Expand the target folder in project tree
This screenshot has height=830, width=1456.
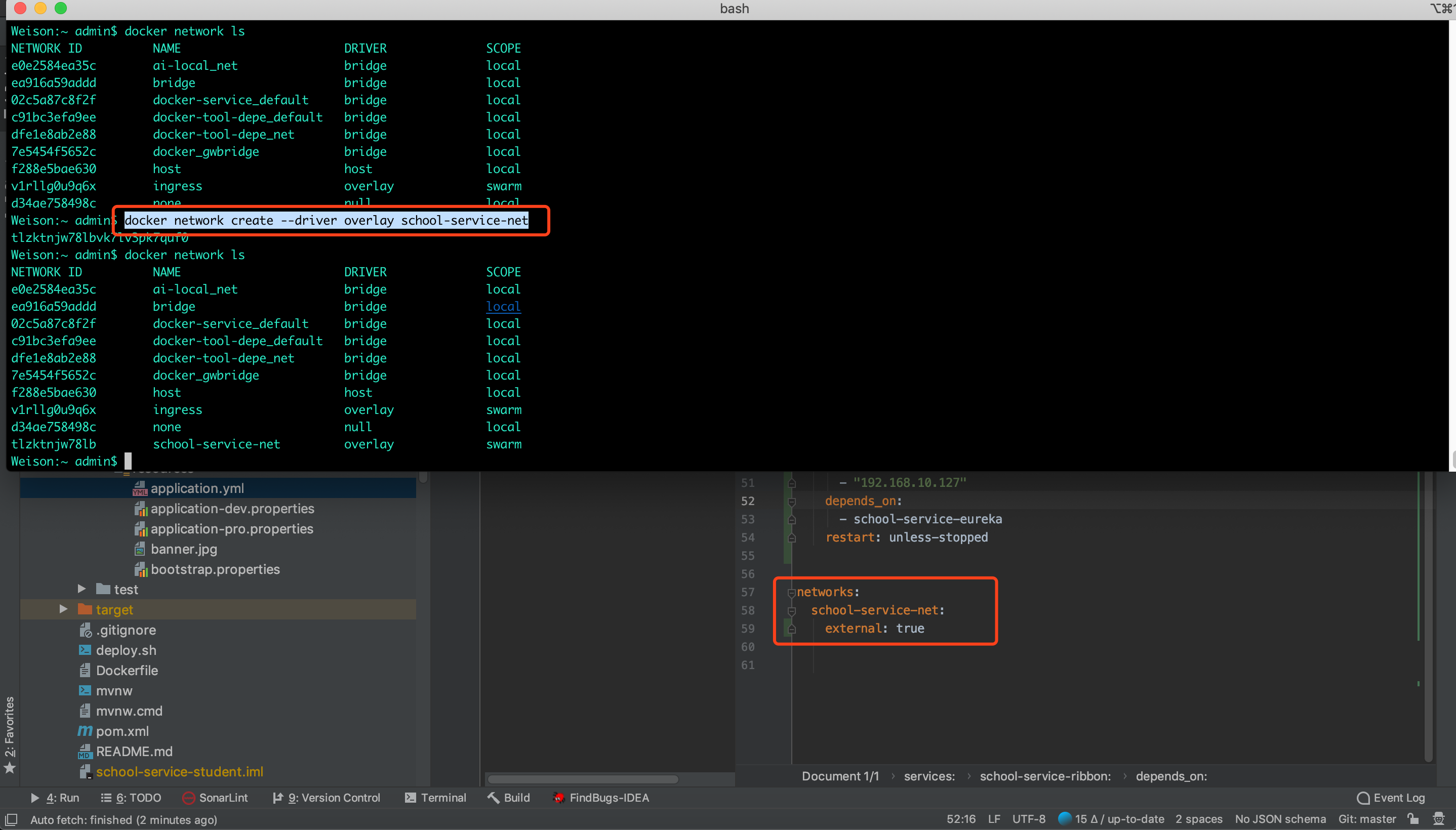(63, 609)
